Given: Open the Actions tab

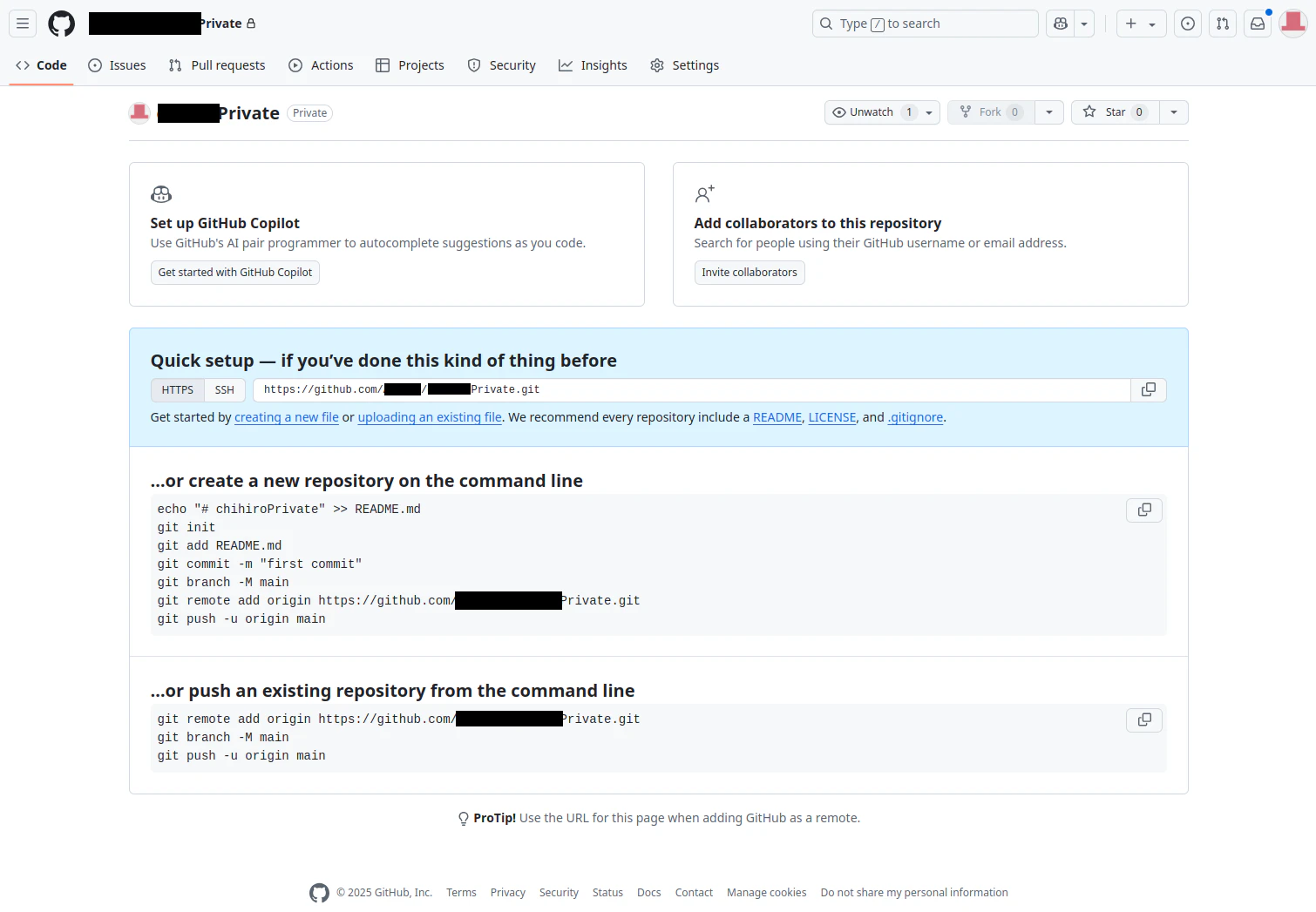Looking at the screenshot, I should [321, 65].
